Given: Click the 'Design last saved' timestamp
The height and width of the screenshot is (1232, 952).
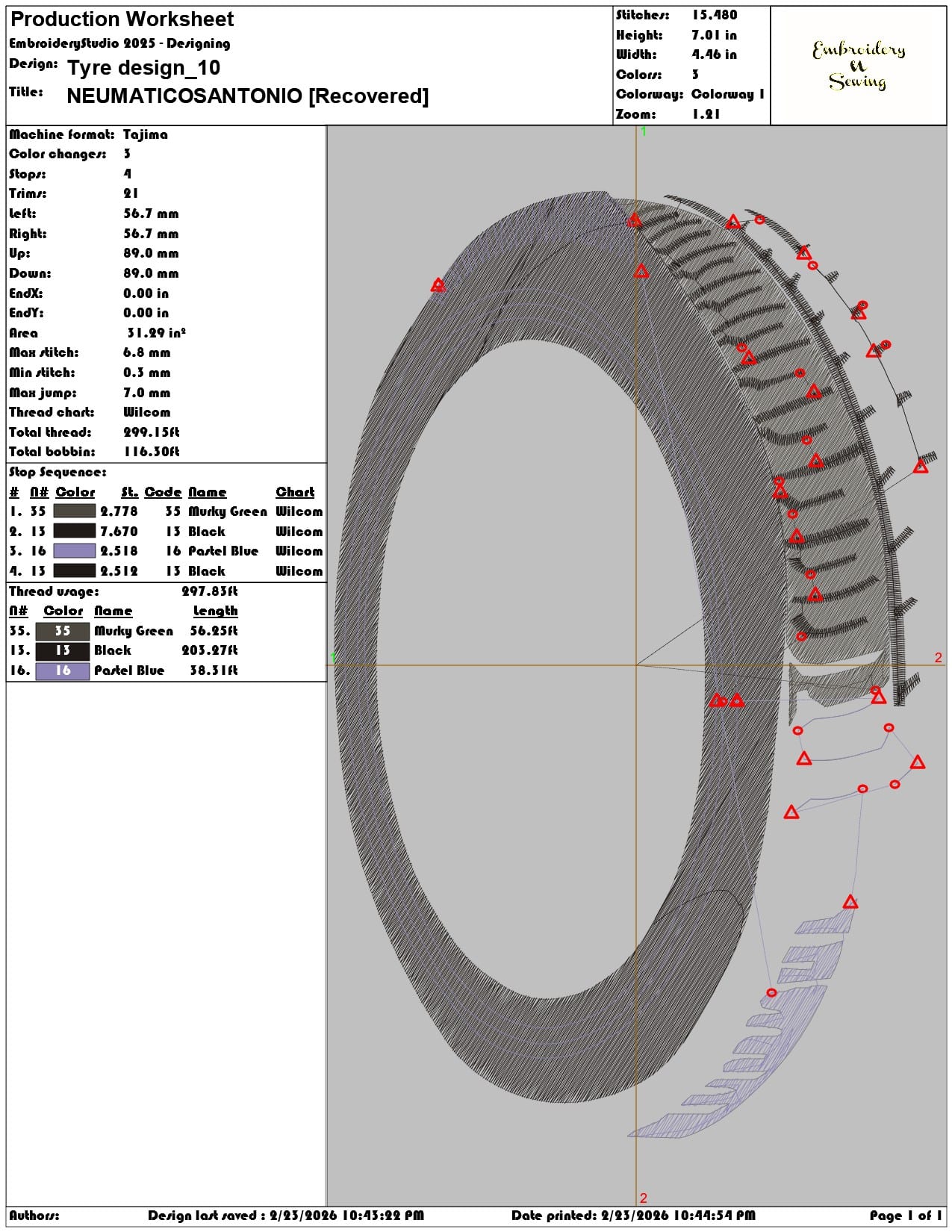Looking at the screenshot, I should coord(286,1216).
